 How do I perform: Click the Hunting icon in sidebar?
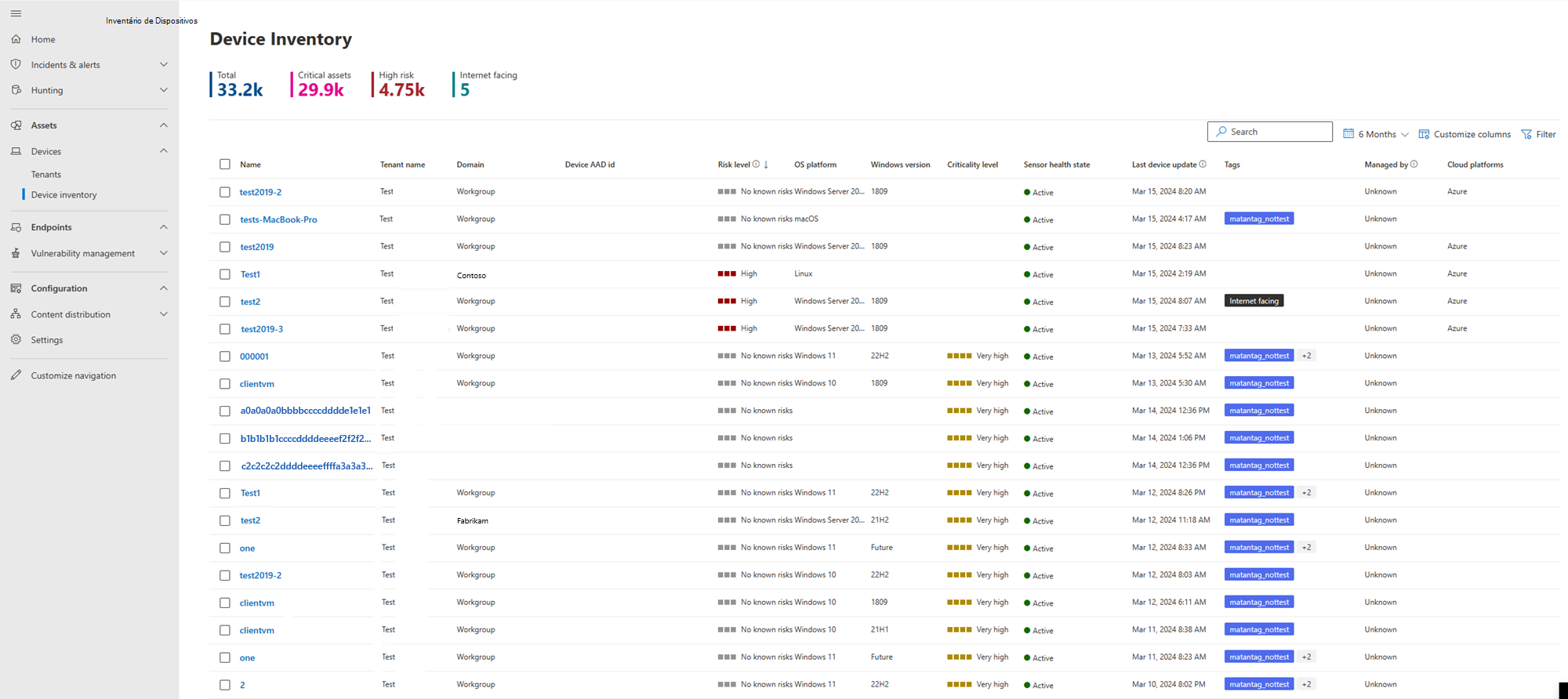[x=16, y=90]
